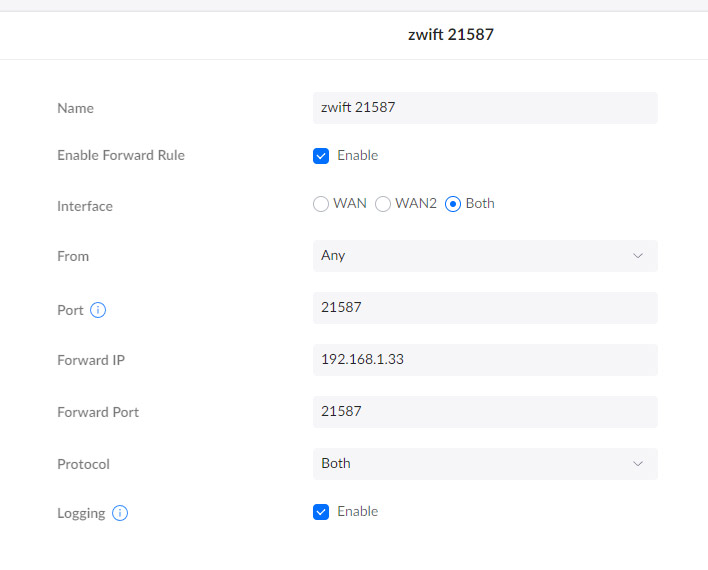
Task: Click the info icon next to Port
Action: 98,310
